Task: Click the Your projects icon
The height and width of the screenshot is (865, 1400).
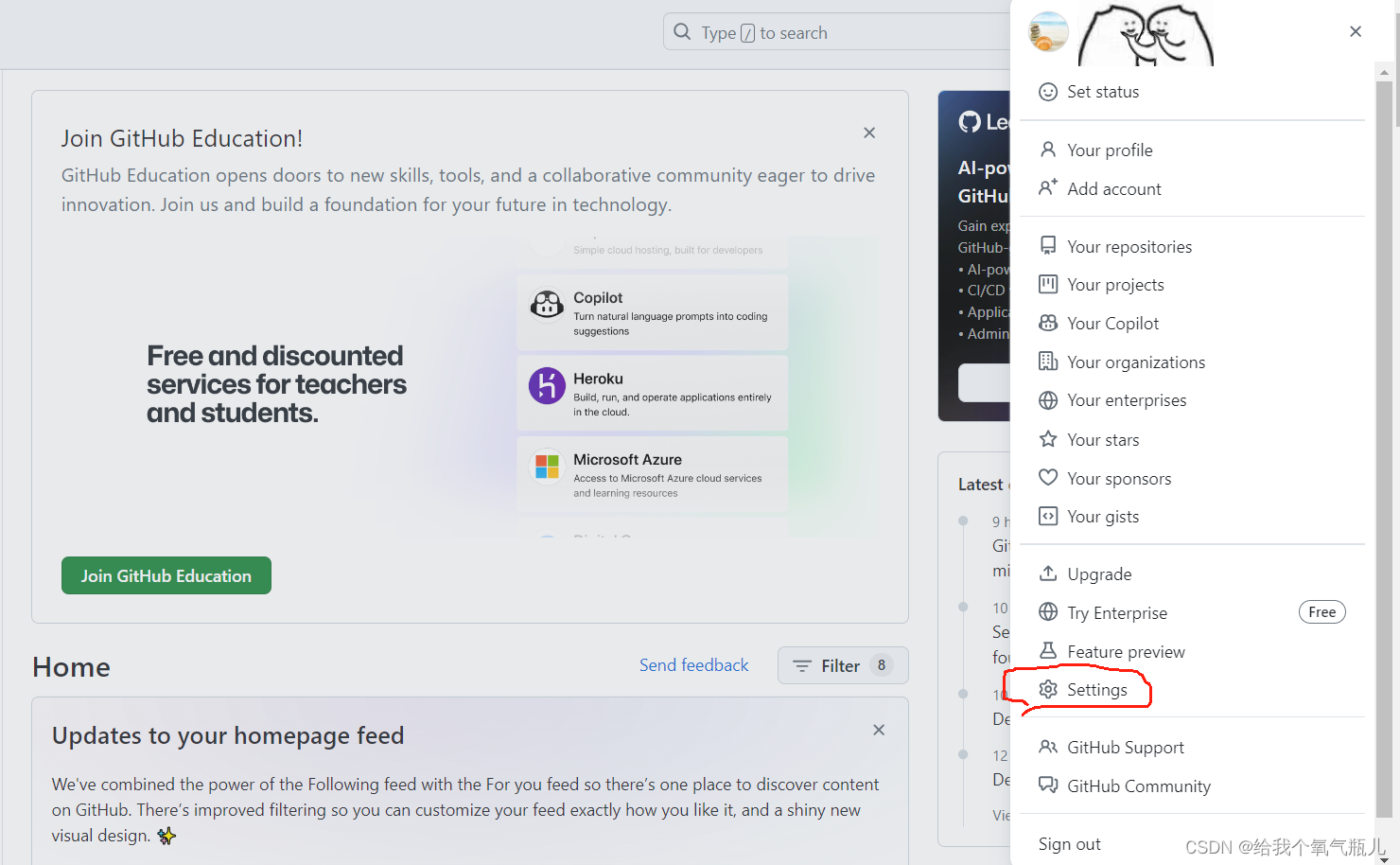Action: point(1047,284)
